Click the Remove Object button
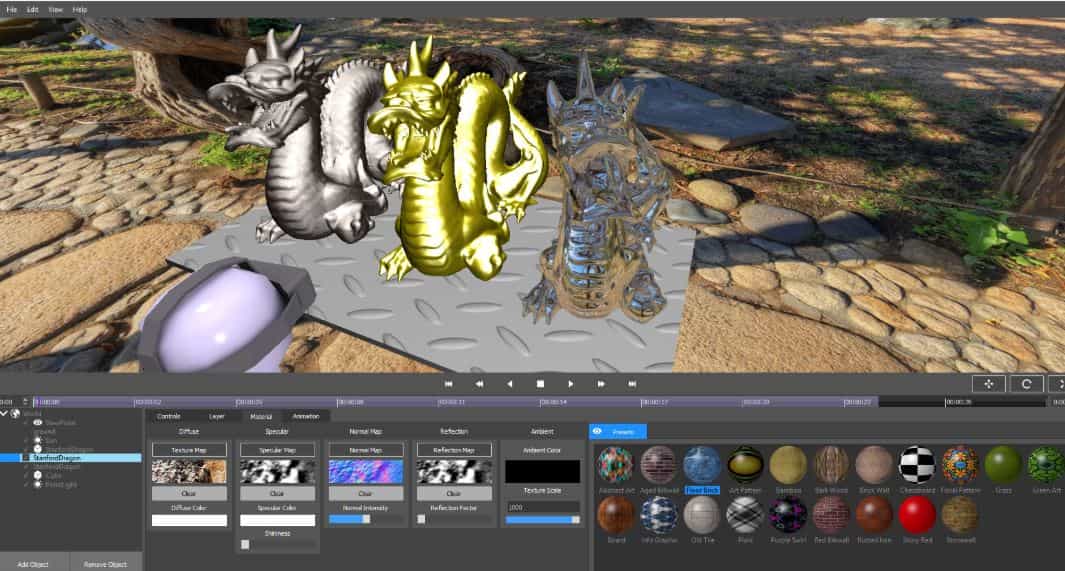This screenshot has height=571, width=1065. tap(105, 564)
